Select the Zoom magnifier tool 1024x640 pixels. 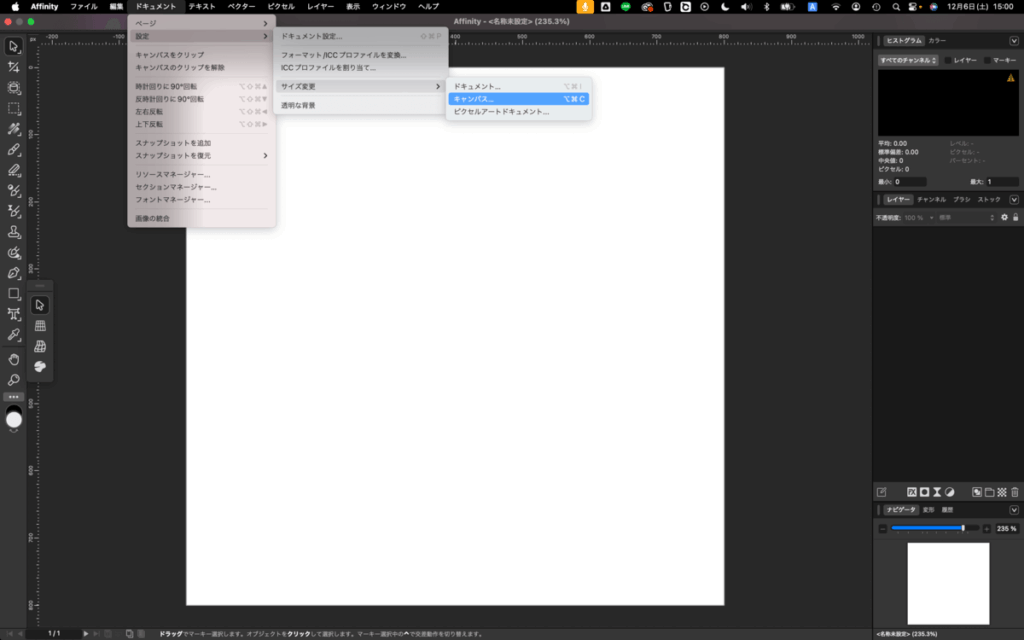click(14, 380)
